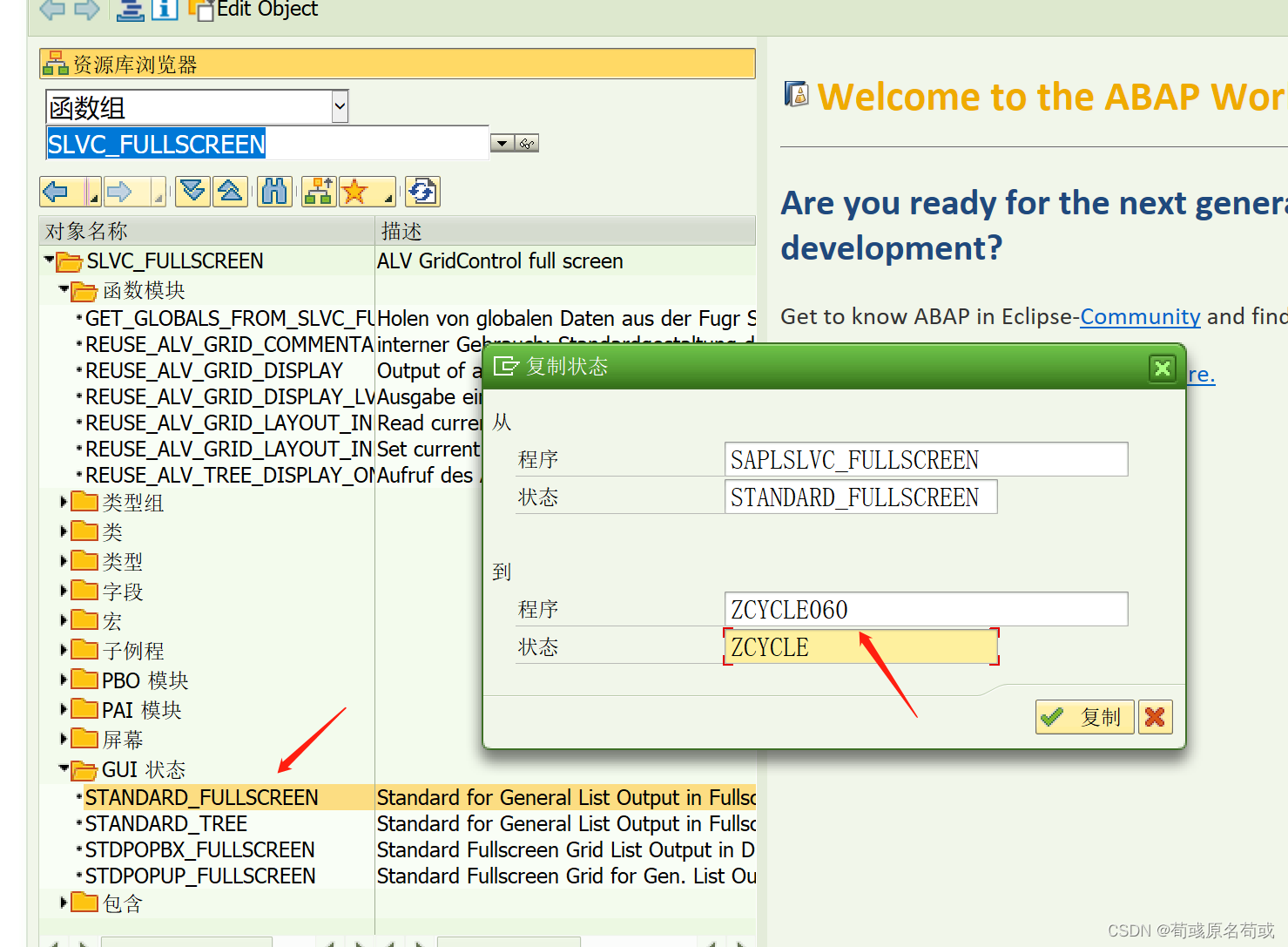Open the dropdown beside the SLVC_FULLSCREEN field
This screenshot has width=1288, height=947.
(x=501, y=142)
